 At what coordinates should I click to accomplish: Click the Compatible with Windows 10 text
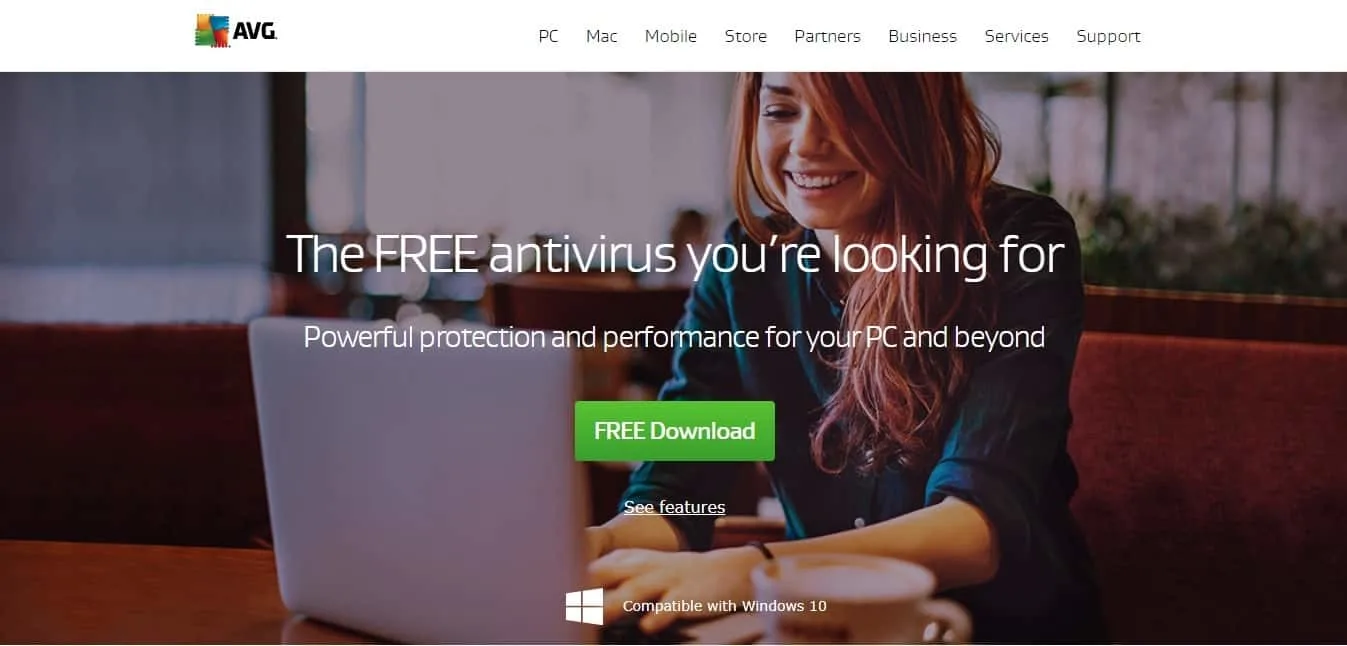coord(725,606)
